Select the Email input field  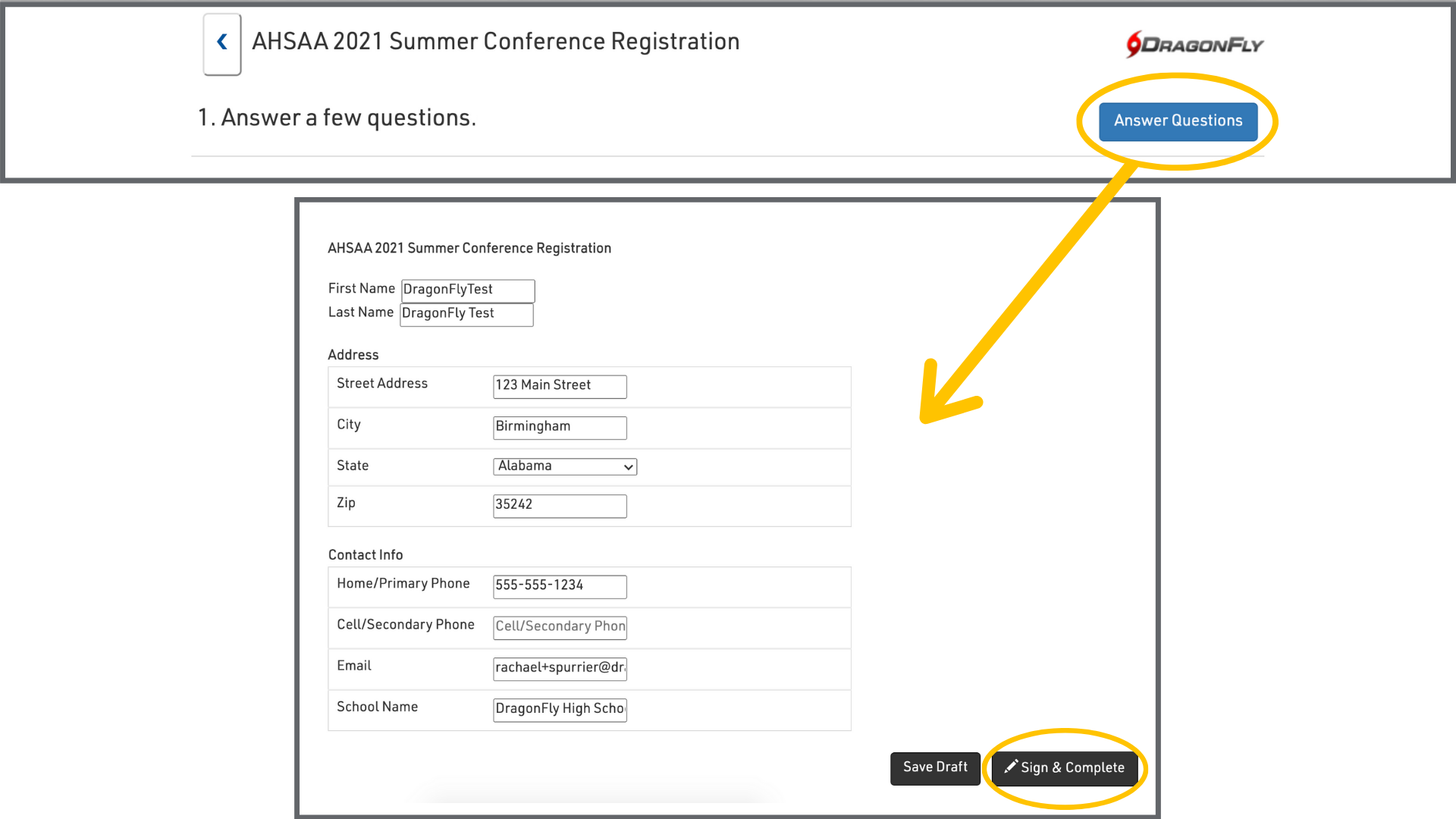pos(560,668)
